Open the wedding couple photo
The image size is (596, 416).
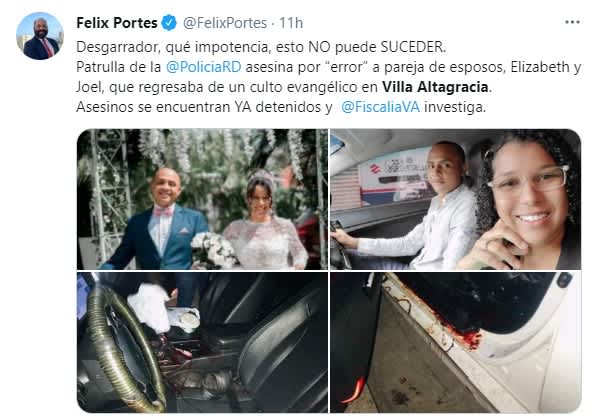click(x=202, y=199)
